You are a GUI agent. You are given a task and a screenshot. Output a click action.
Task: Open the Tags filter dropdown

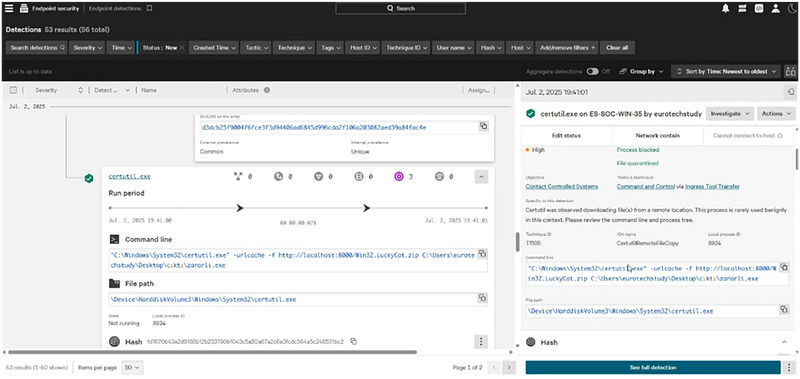point(331,47)
